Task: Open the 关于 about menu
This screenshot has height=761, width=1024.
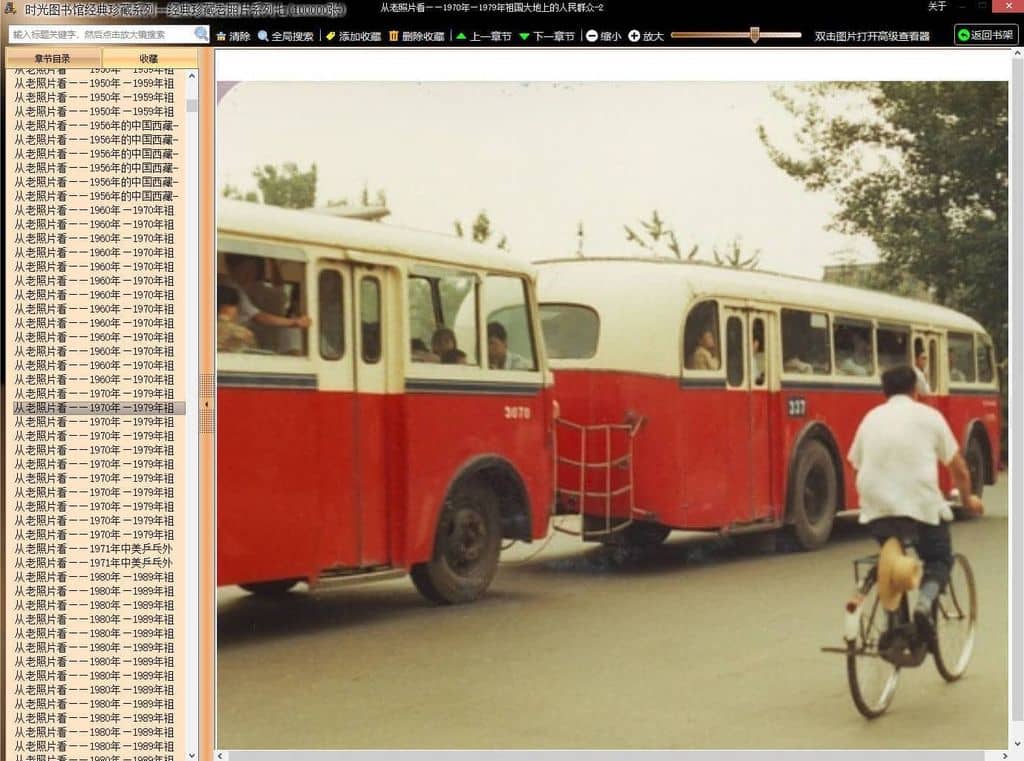Action: pyautogui.click(x=937, y=7)
